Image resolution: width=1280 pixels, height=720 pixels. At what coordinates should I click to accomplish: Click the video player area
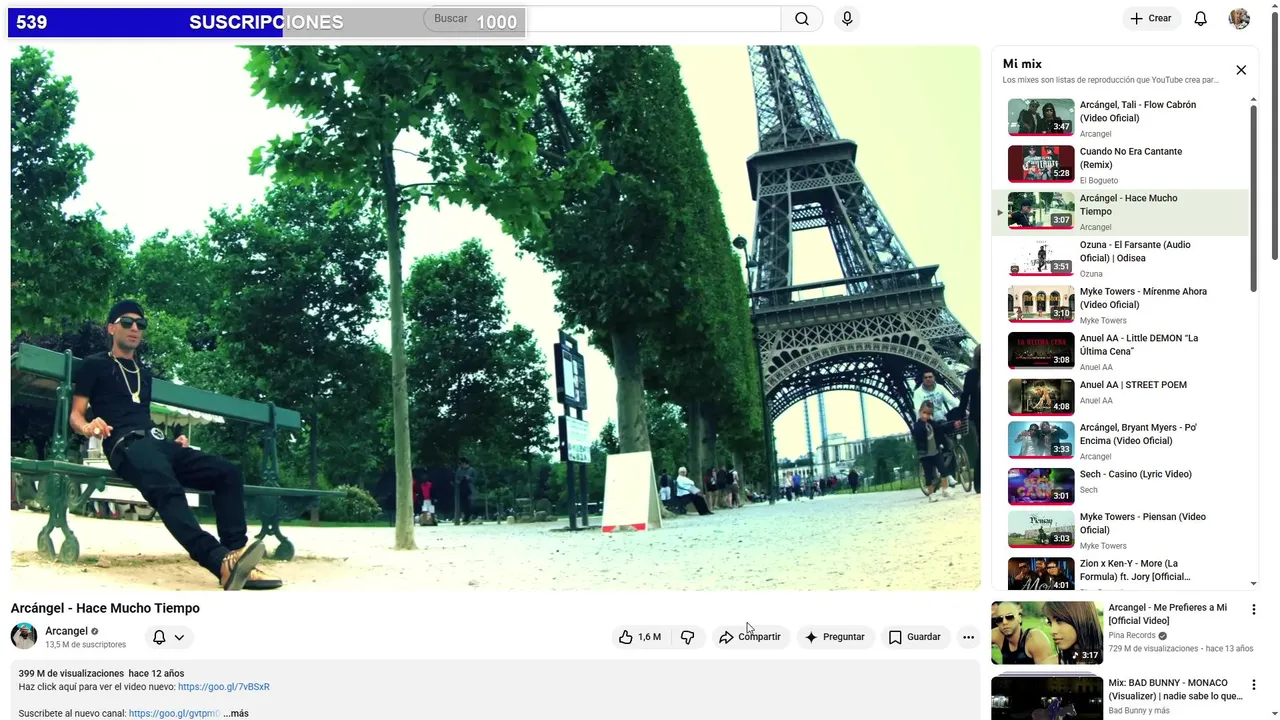click(x=495, y=318)
